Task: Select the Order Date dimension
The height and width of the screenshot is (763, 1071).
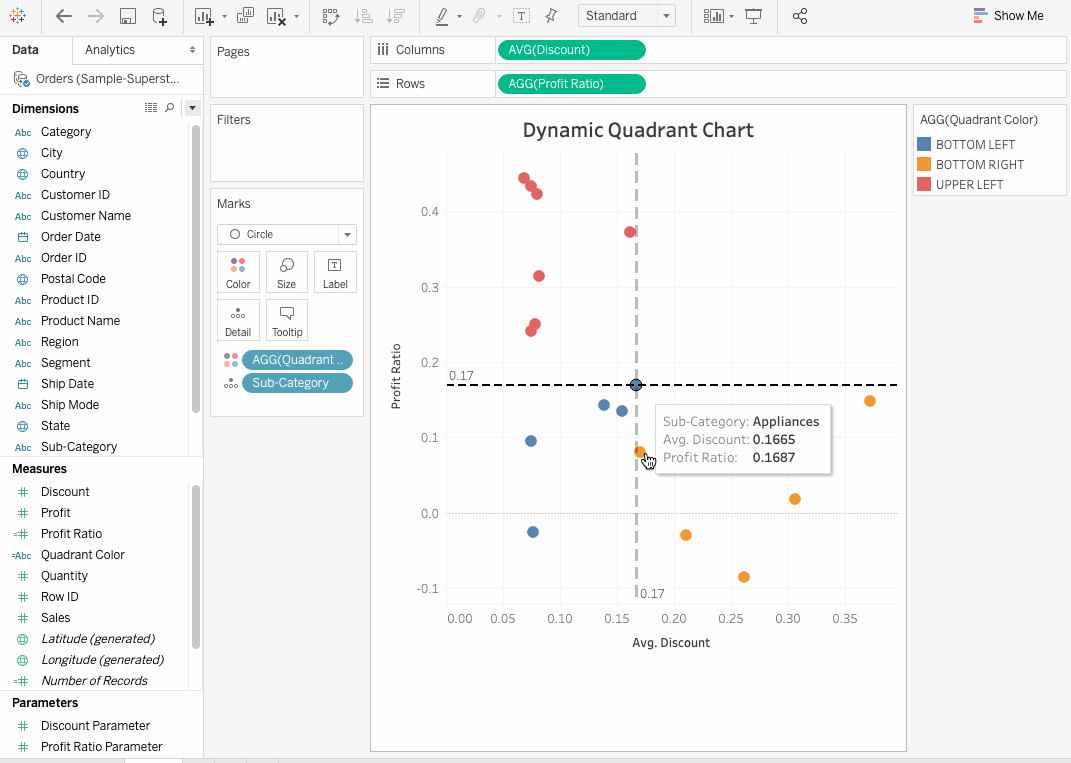Action: [x=70, y=237]
